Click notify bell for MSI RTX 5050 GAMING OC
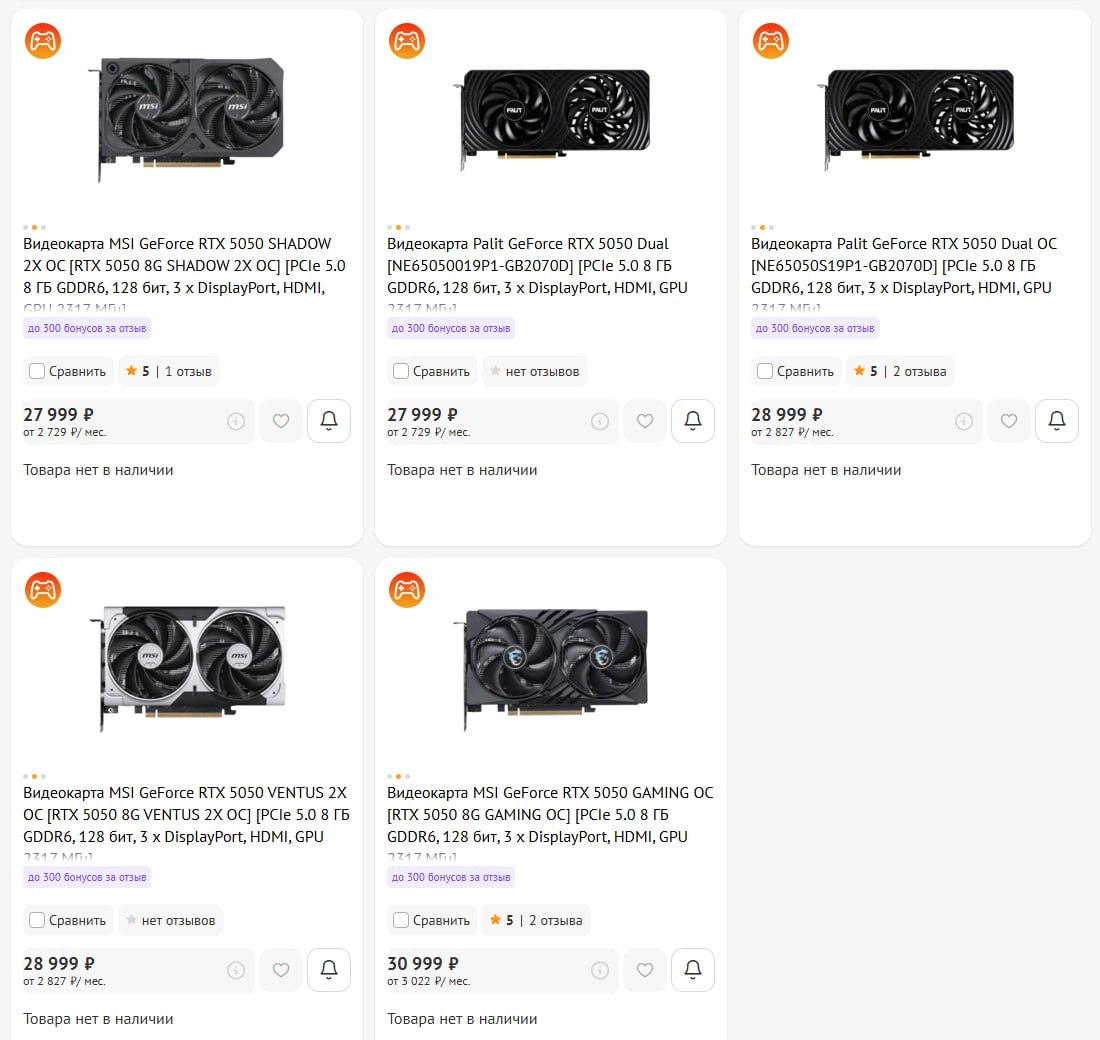The height and width of the screenshot is (1040, 1100). pos(692,970)
